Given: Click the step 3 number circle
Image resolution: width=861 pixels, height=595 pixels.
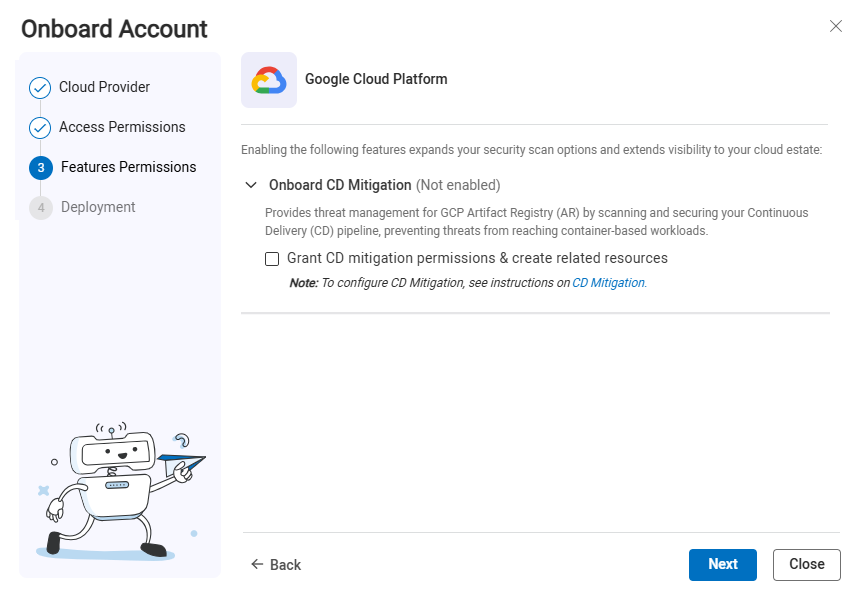Looking at the screenshot, I should pos(41,168).
